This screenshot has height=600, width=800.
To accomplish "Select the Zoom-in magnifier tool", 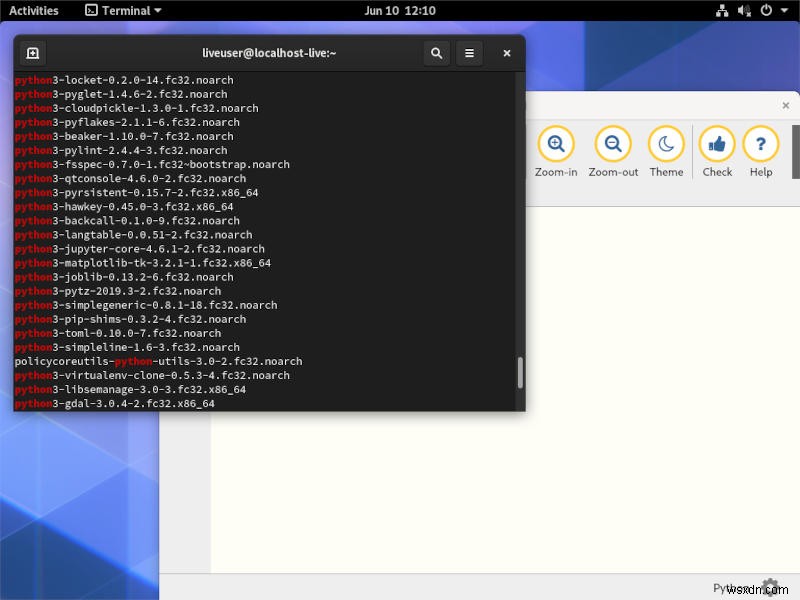I will (557, 143).
